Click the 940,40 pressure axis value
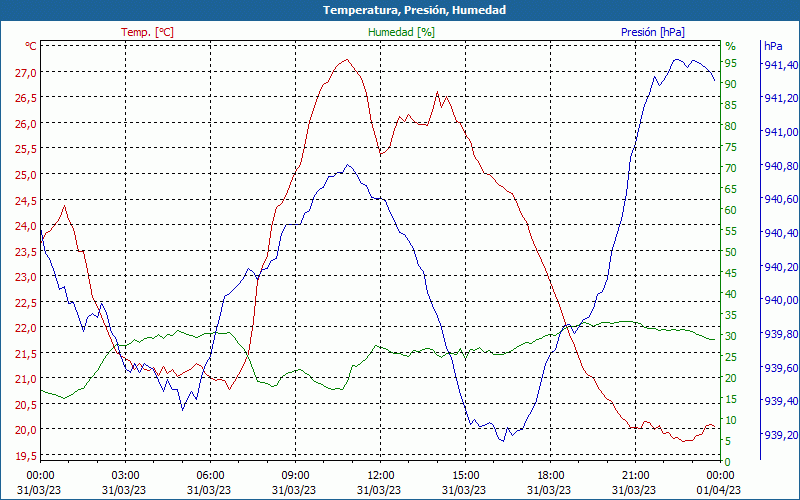 pos(781,233)
